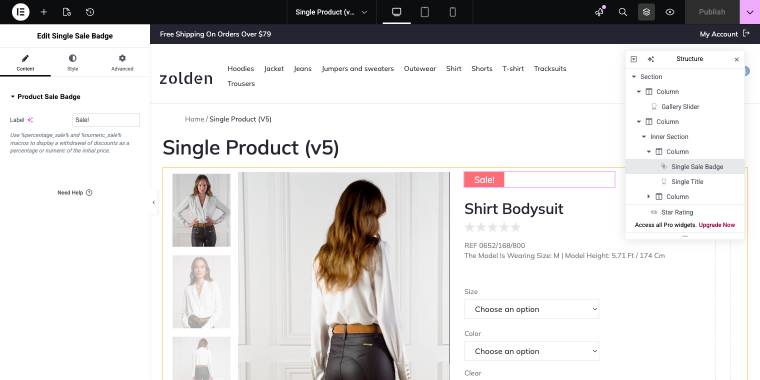Toggle the Structure layers icon
760x380 pixels.
(647, 12)
